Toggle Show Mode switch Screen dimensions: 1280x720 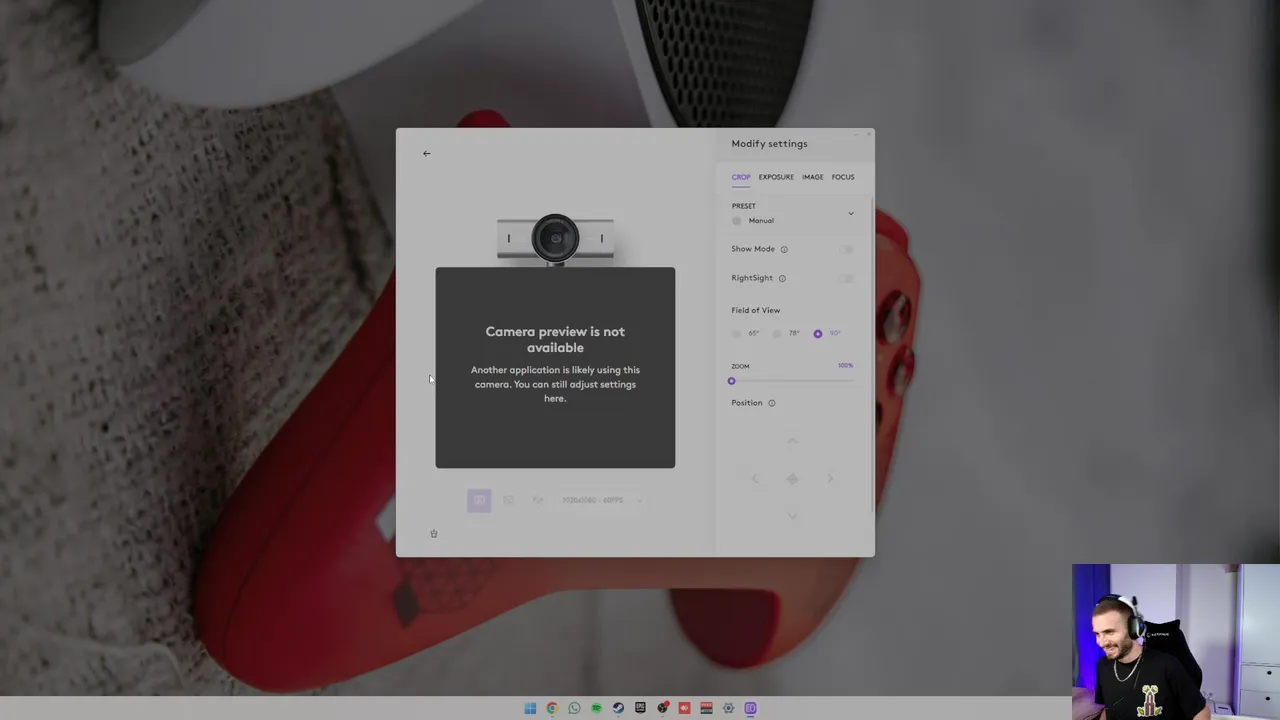(846, 249)
